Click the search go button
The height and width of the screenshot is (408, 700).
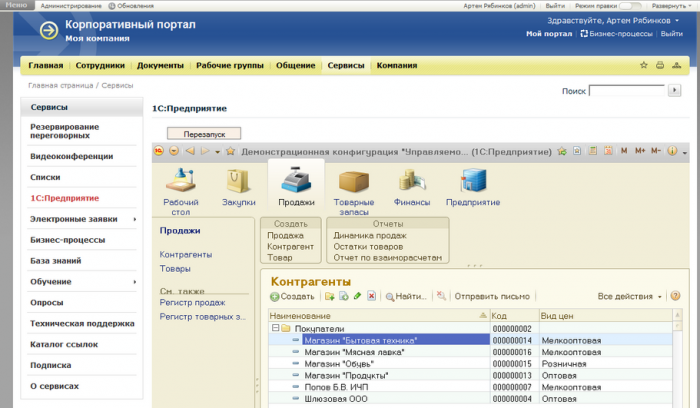(674, 90)
